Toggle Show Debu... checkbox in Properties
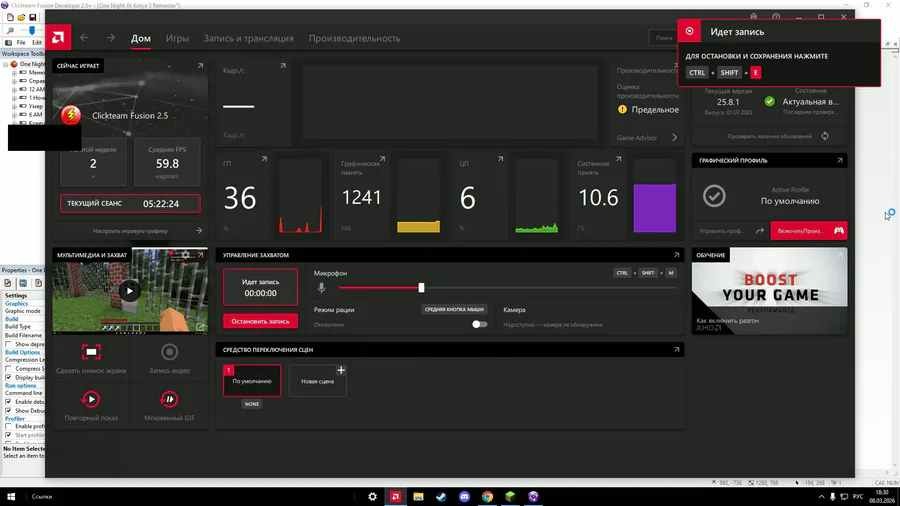 (x=8, y=411)
